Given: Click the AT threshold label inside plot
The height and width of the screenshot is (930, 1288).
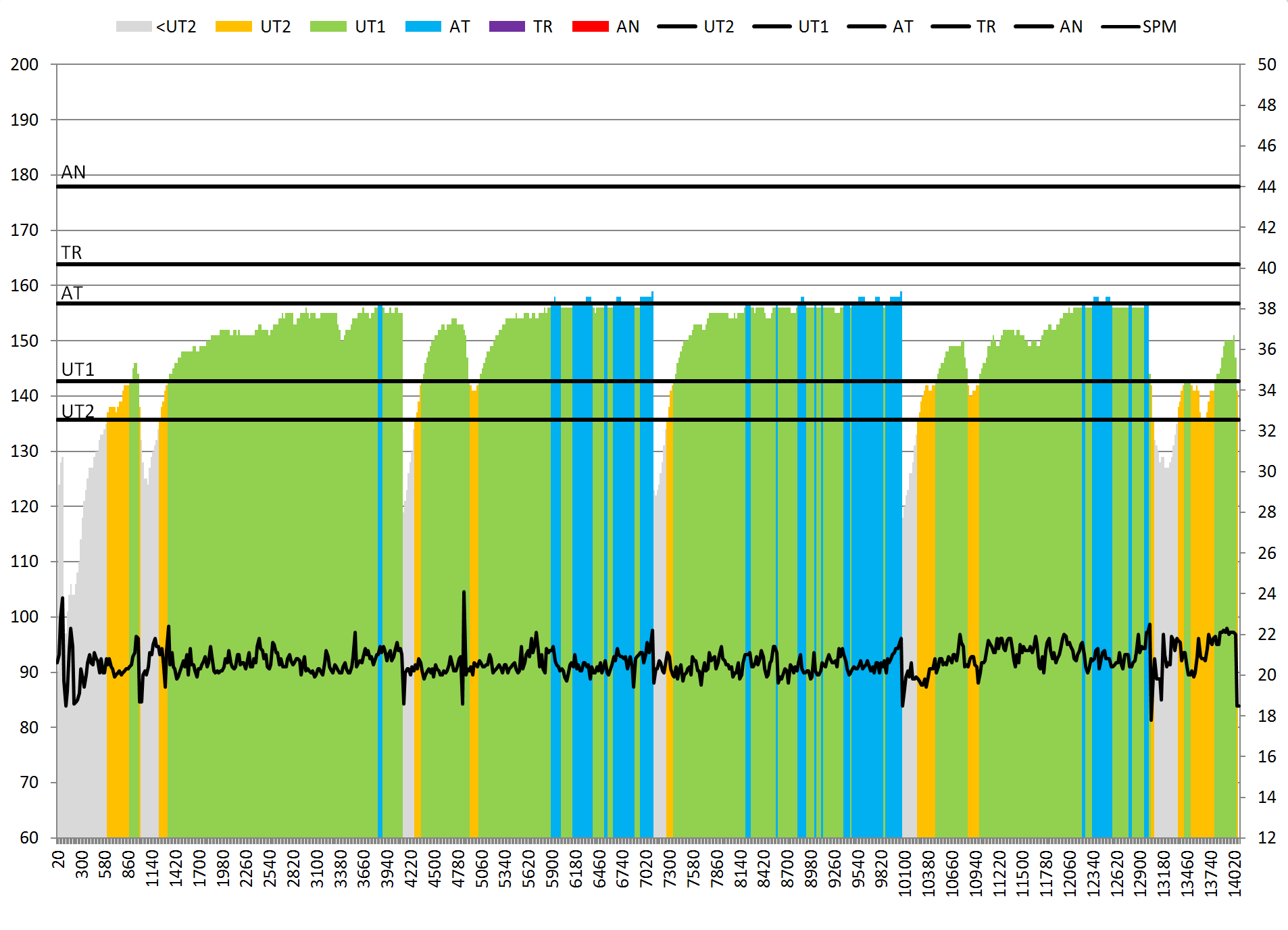Looking at the screenshot, I should pos(72,293).
